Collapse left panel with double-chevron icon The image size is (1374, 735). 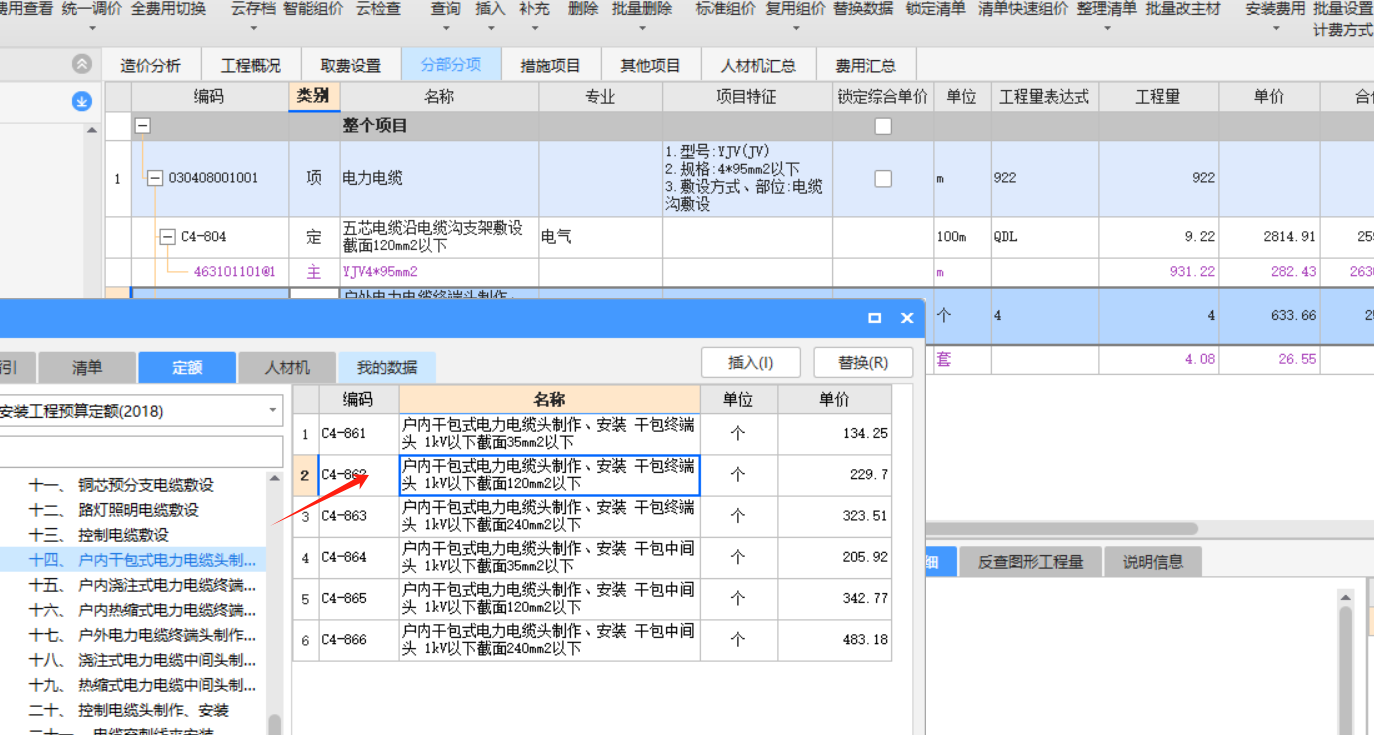point(82,64)
